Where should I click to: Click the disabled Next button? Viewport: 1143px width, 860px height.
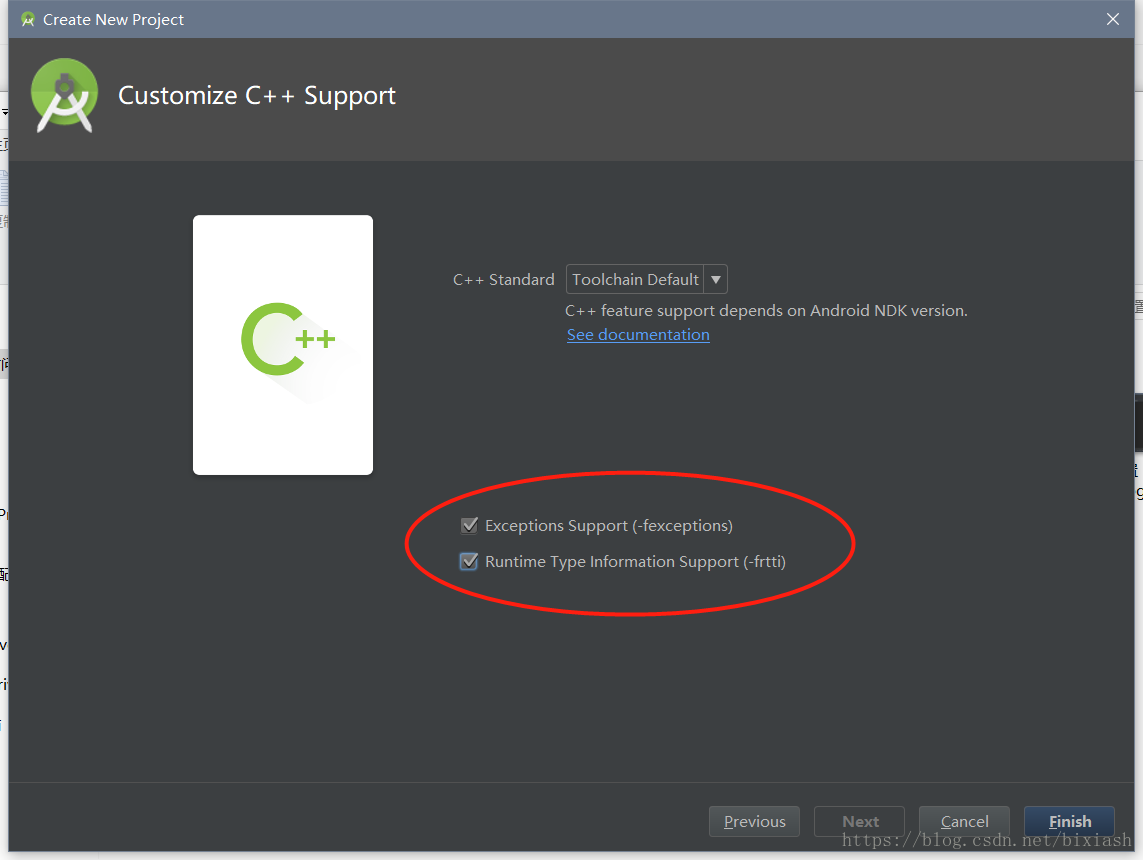pos(859,821)
